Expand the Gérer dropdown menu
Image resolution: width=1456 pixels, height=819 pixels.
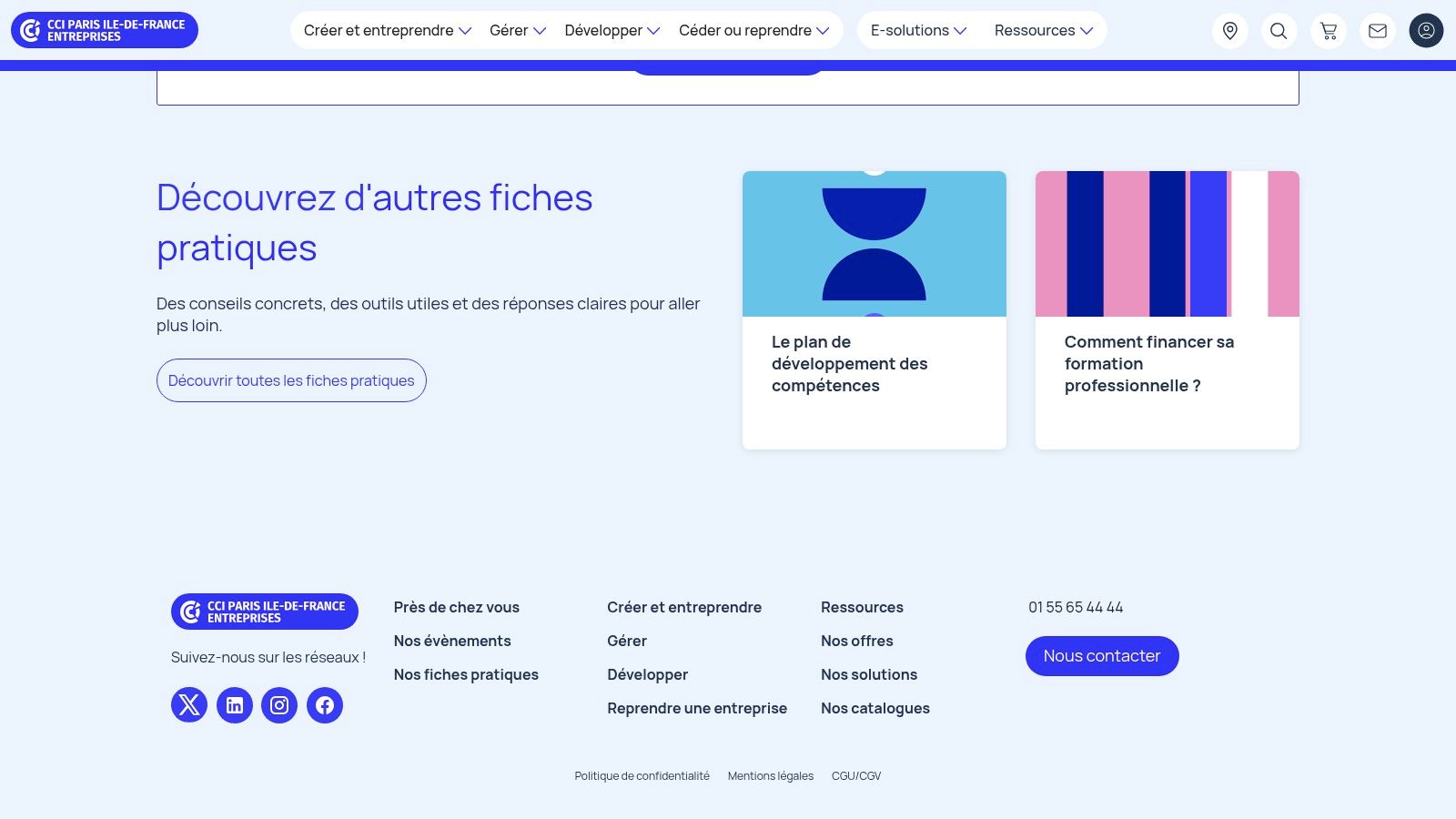pos(516,30)
